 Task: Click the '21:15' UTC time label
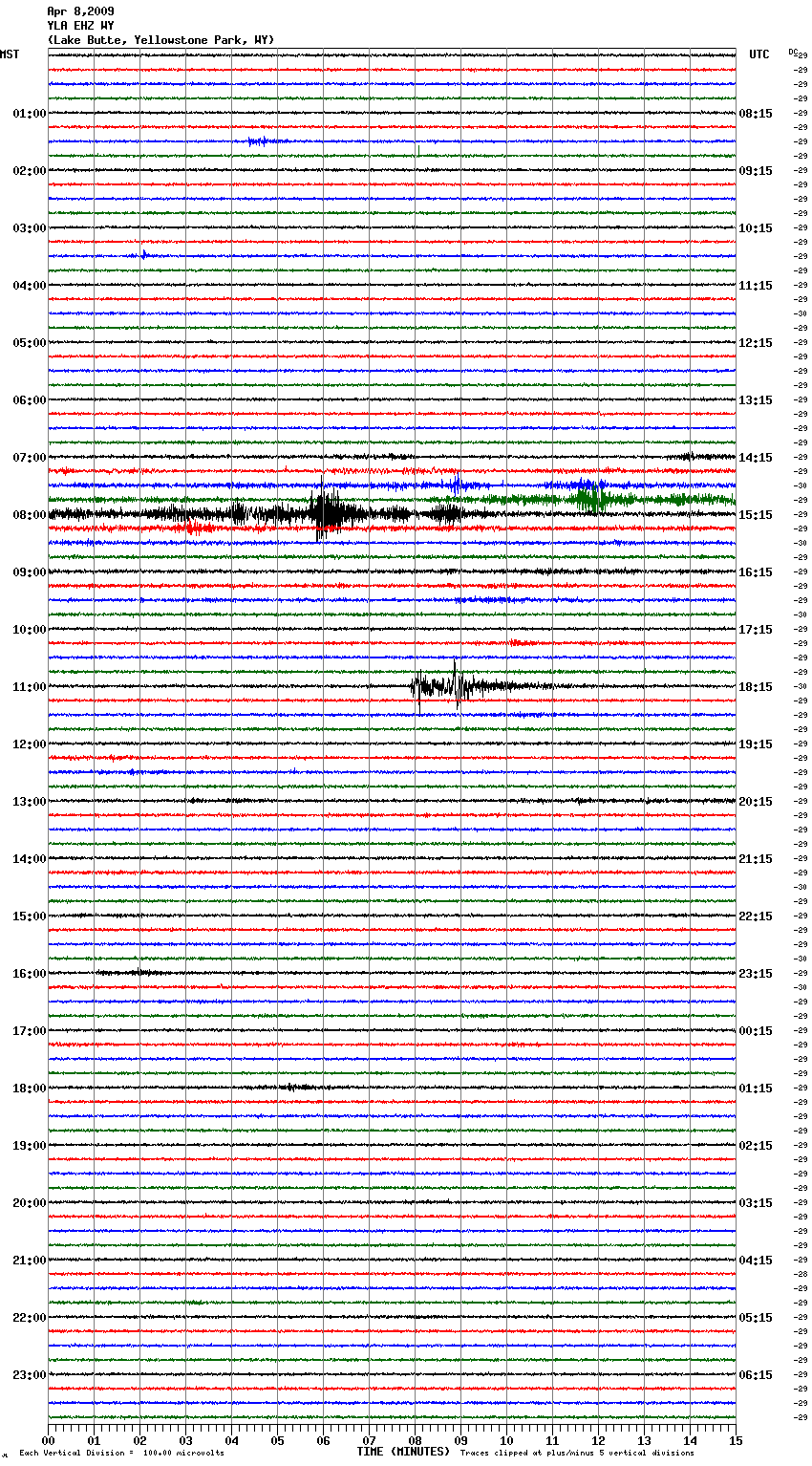click(x=756, y=859)
